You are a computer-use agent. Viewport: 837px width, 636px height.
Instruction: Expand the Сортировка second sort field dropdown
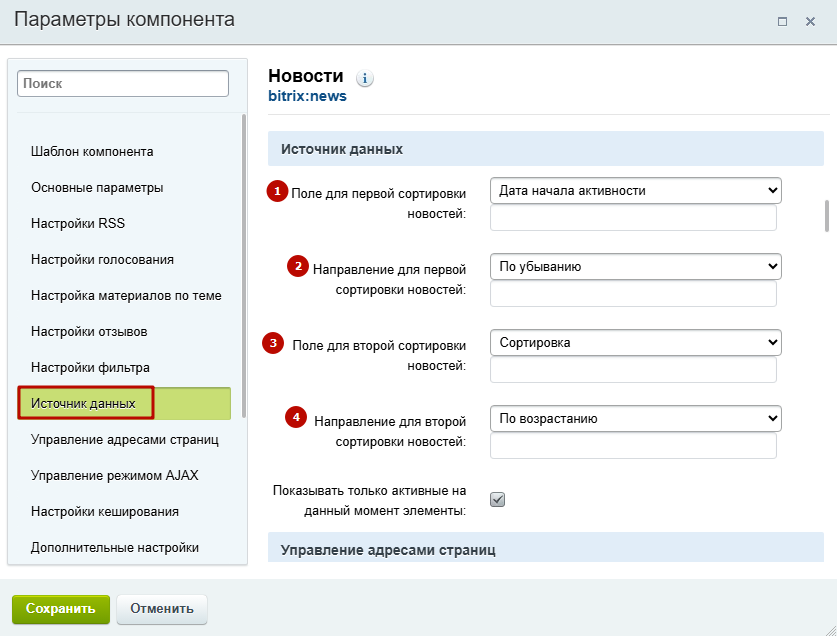(x=636, y=342)
